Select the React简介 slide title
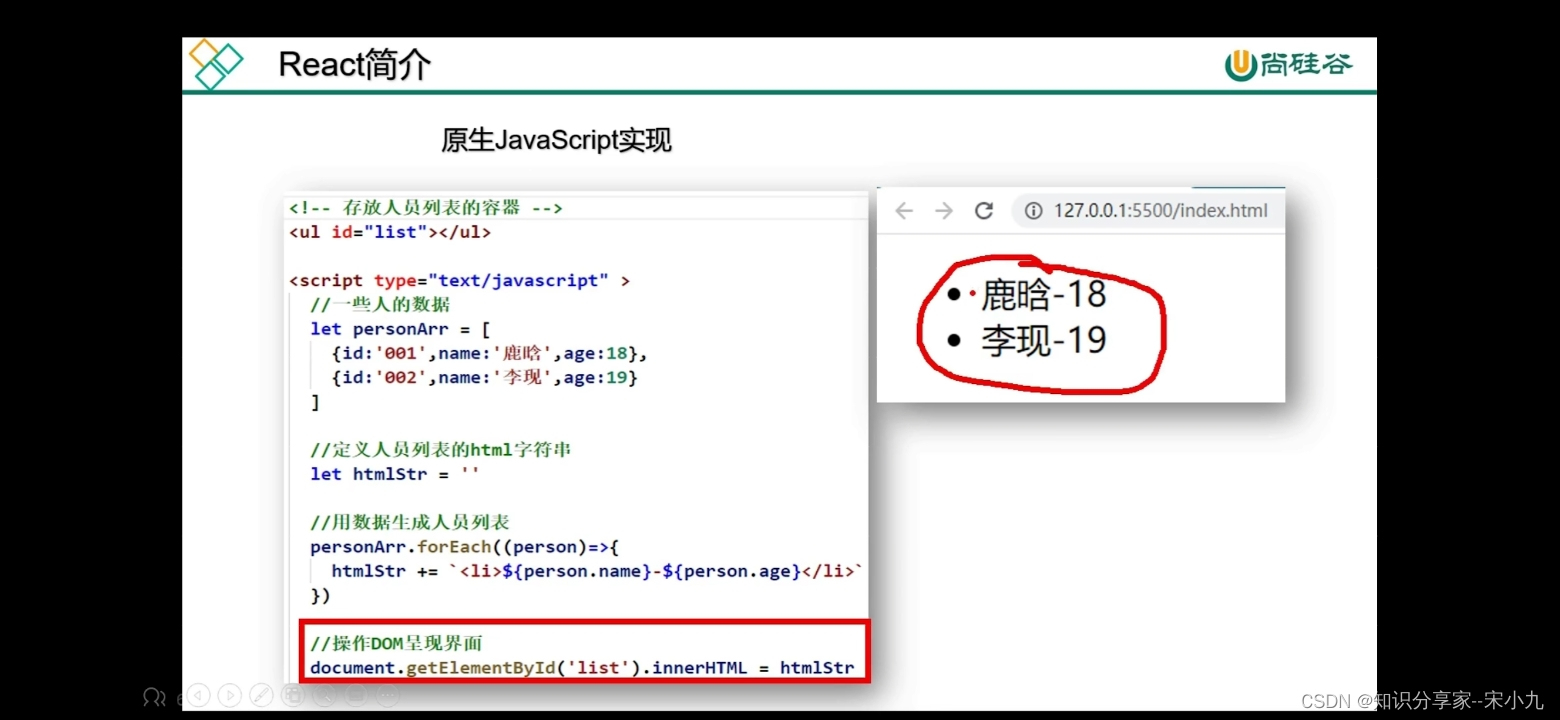Viewport: 1560px width, 720px height. 355,65
